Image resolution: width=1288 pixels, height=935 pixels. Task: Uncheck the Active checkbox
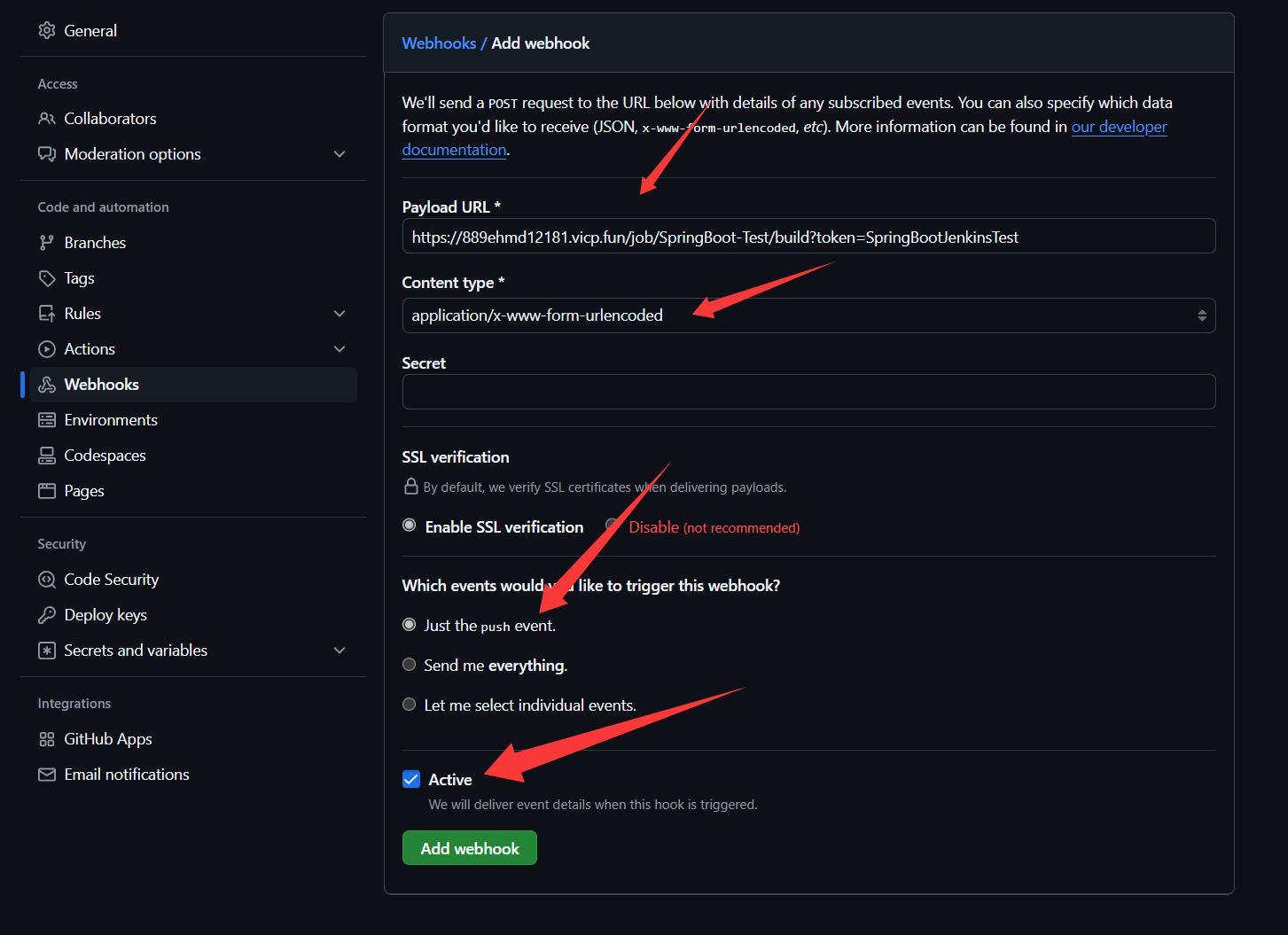pyautogui.click(x=411, y=780)
